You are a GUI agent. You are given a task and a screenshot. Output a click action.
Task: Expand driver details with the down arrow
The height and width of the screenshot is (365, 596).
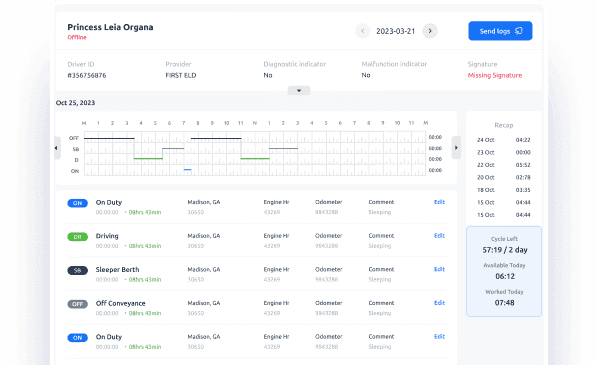pos(299,90)
